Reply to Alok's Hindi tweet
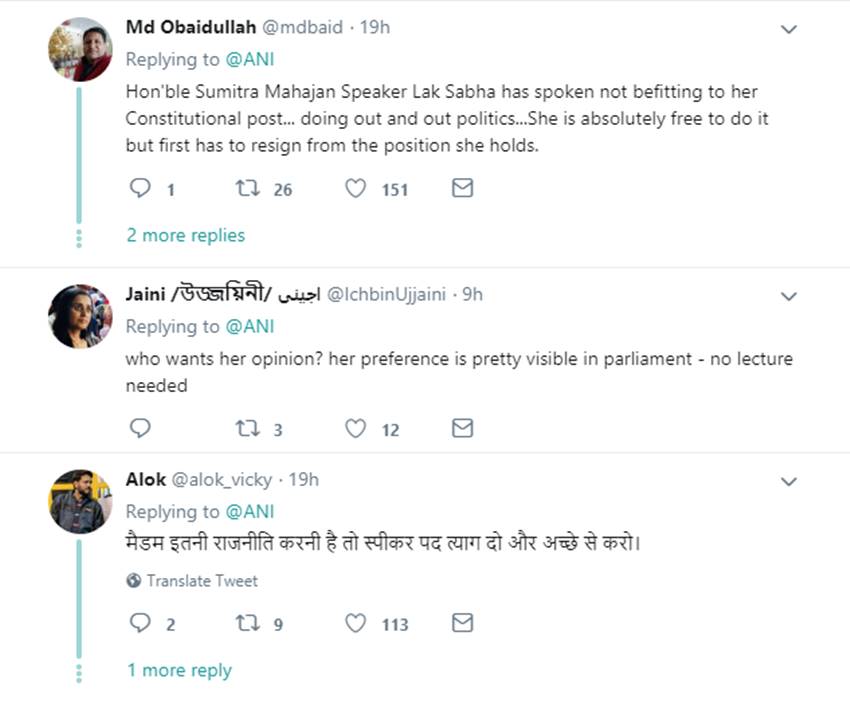The width and height of the screenshot is (850, 702). 141,623
